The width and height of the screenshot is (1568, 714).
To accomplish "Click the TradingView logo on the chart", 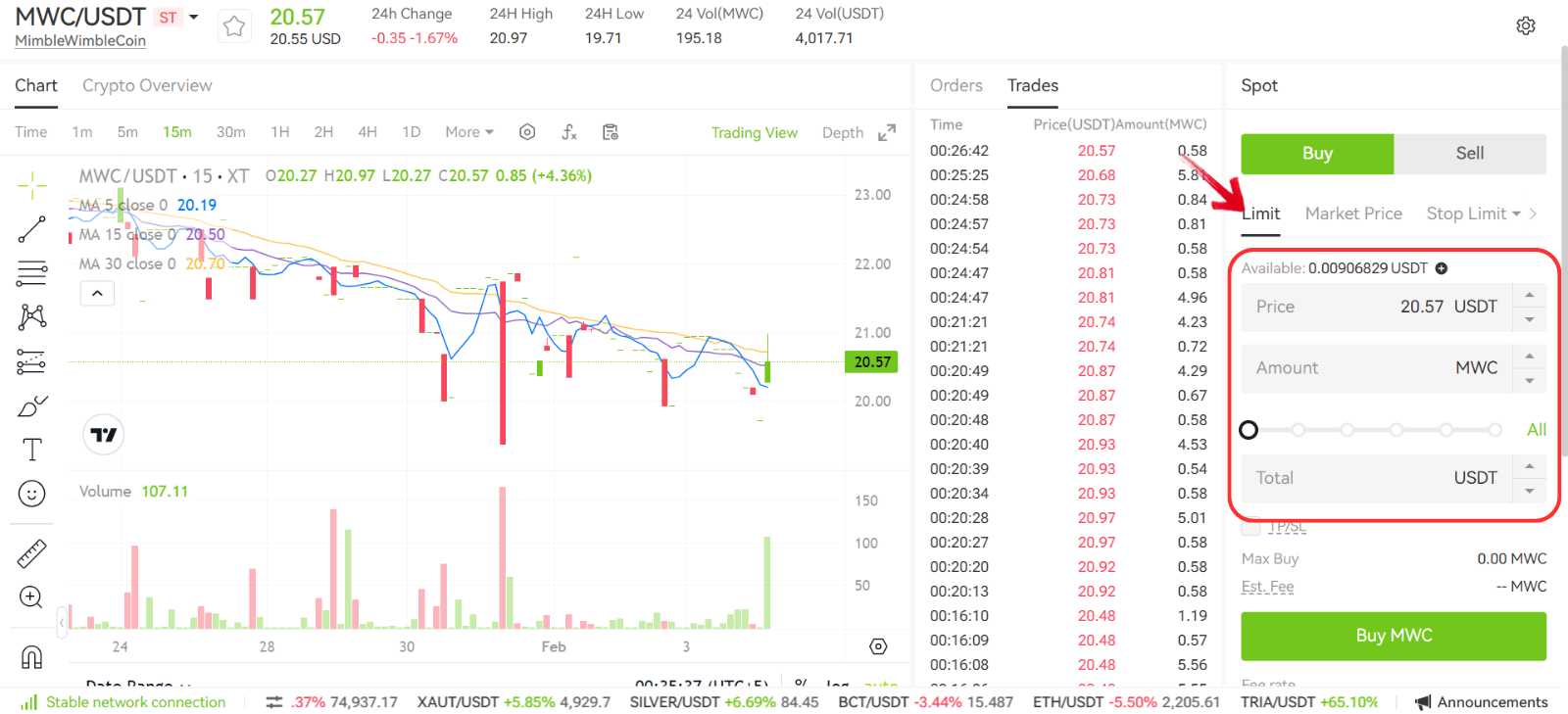I will [x=104, y=434].
